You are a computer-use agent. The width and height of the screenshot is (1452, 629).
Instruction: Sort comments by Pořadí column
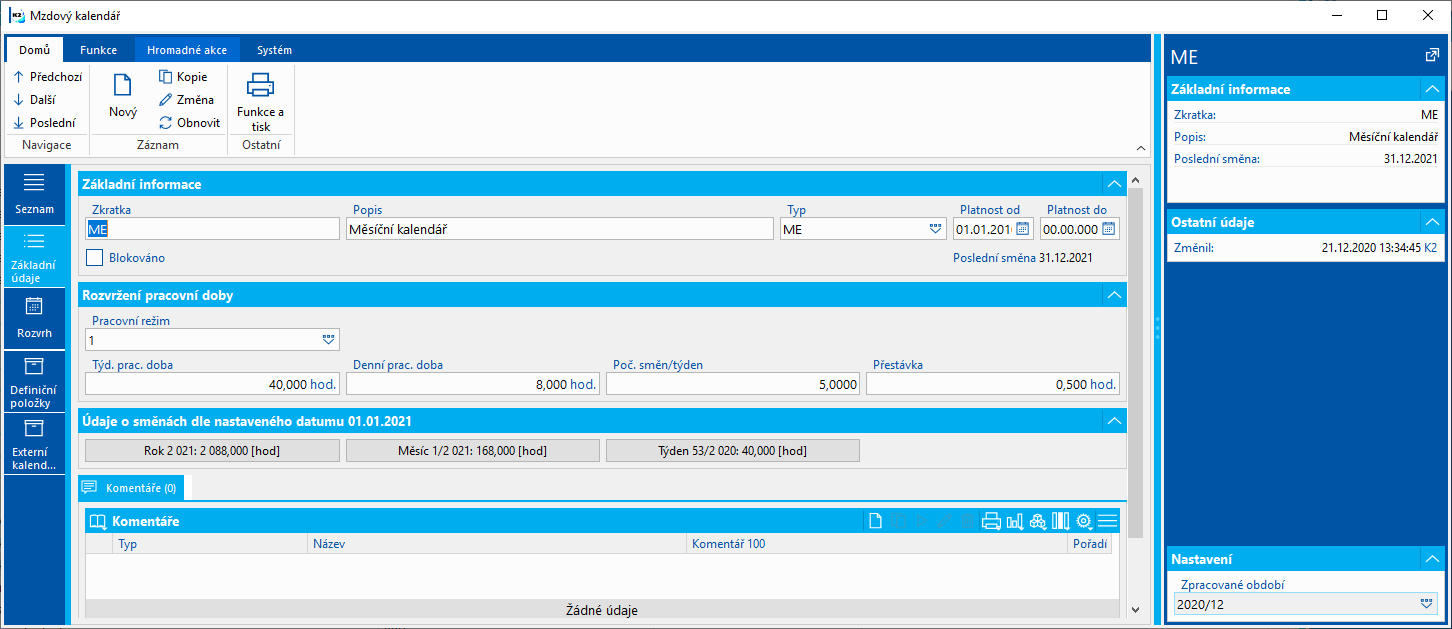pyautogui.click(x=1089, y=544)
